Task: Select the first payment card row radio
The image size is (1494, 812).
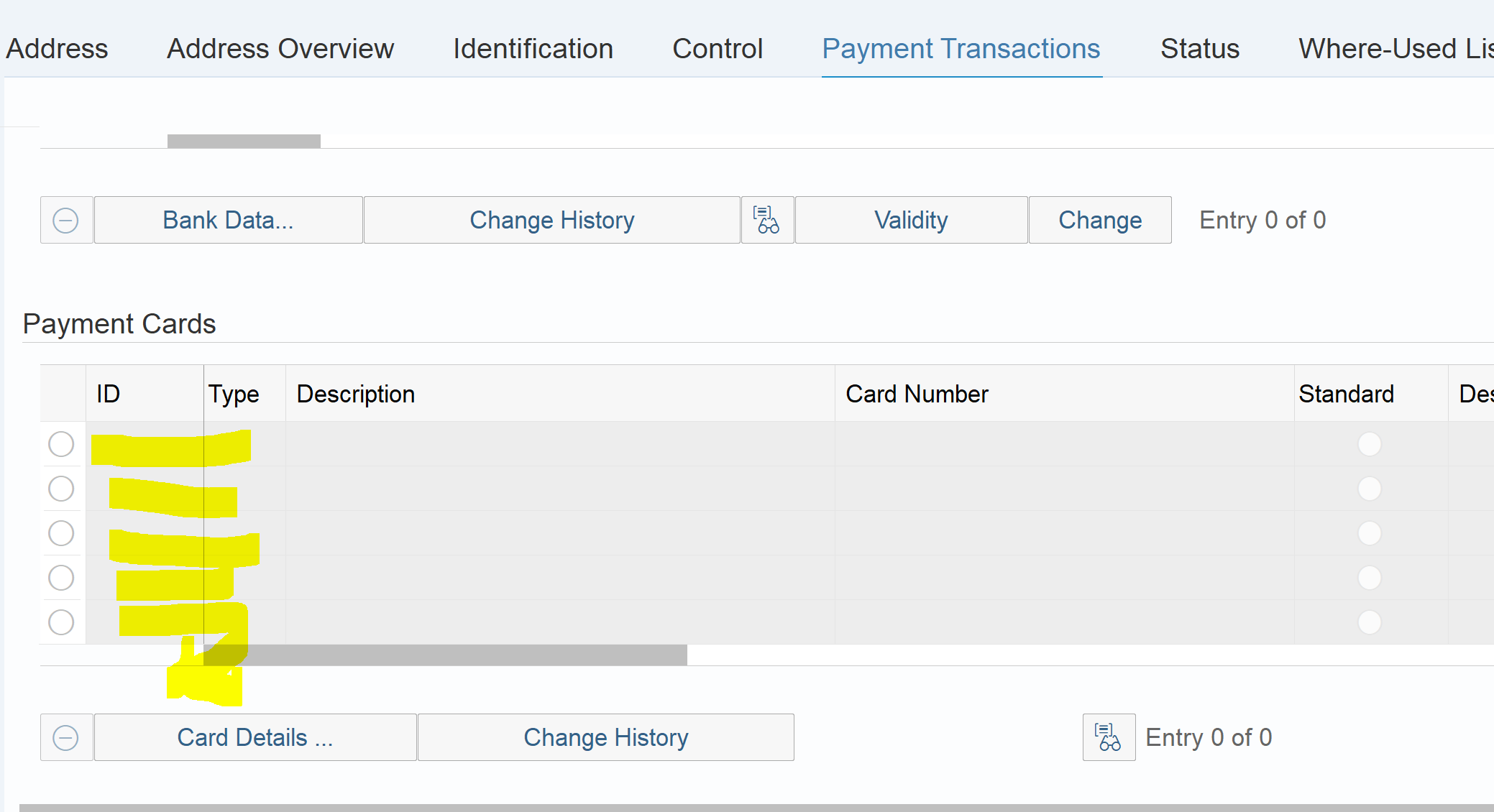Action: click(61, 444)
